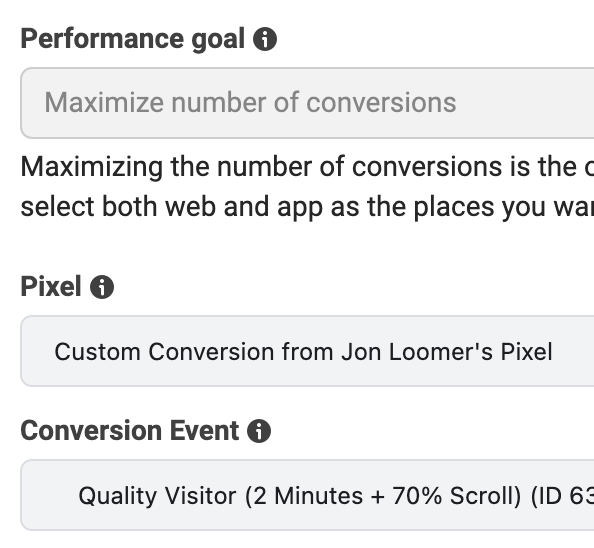Click the 'Maximize number of conversions' placeholder text
Viewport: 594px width, 548px height.
pos(250,103)
